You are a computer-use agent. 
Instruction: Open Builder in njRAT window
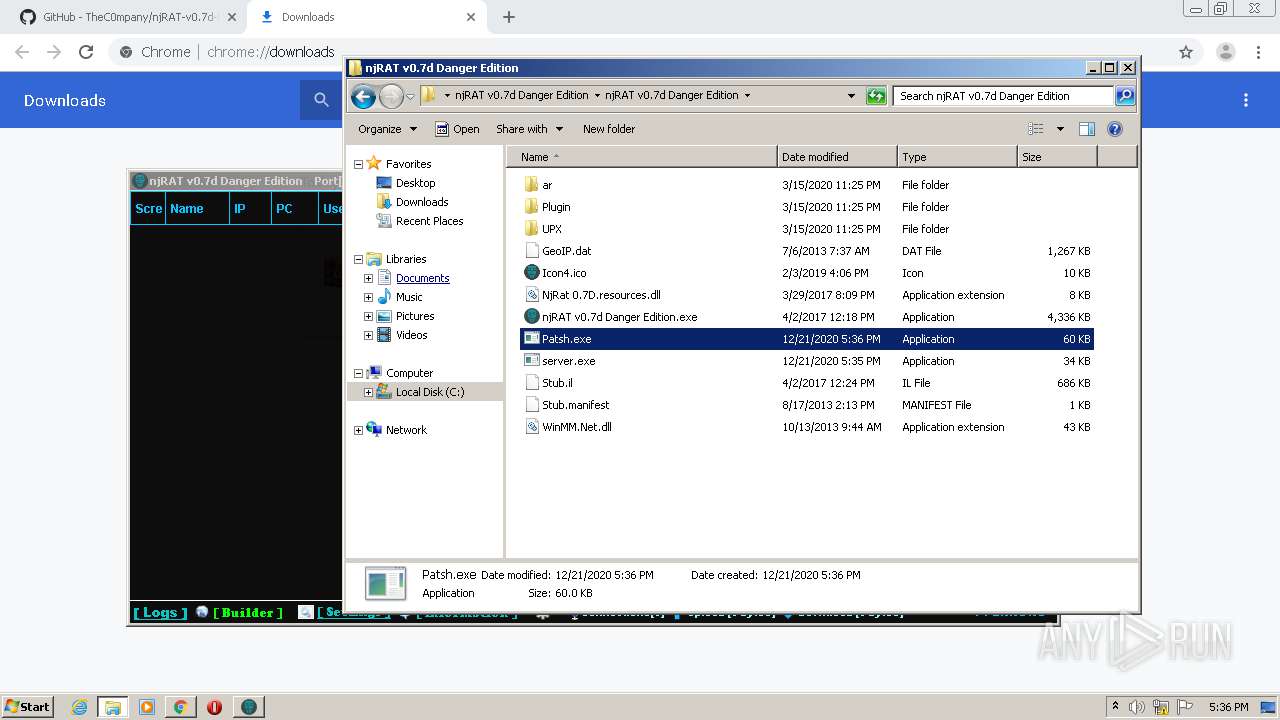[249, 613]
